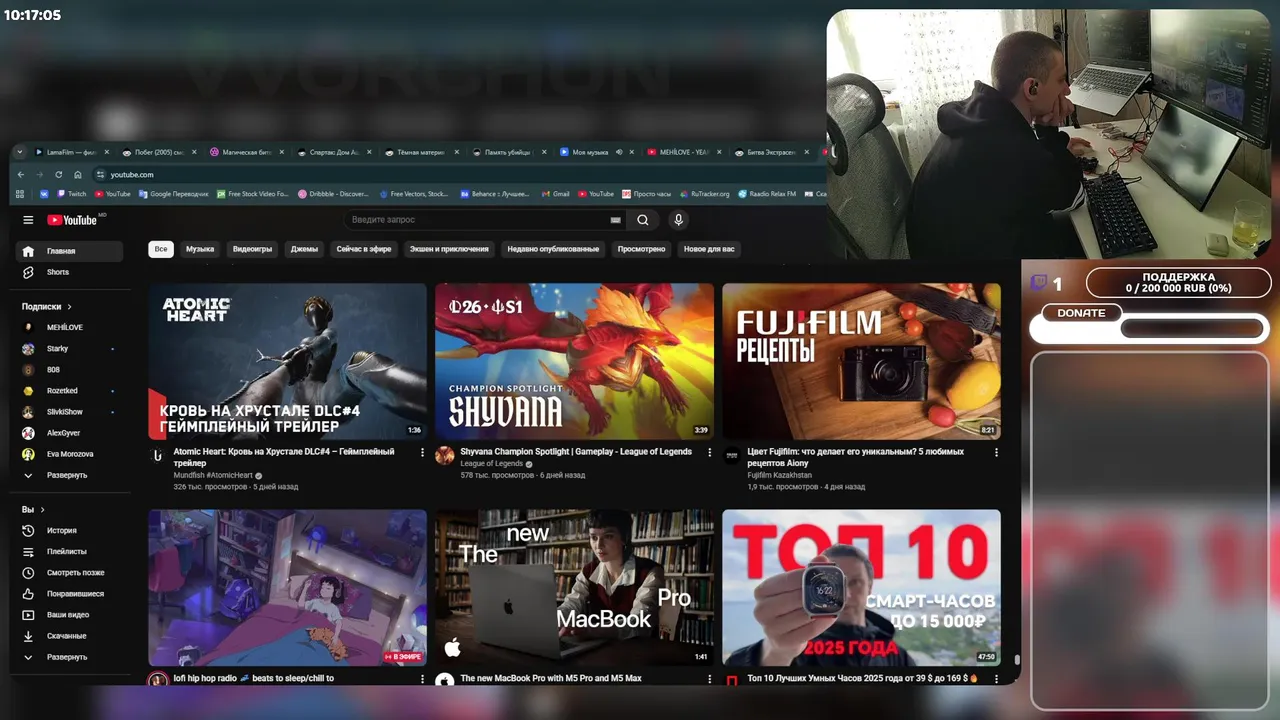Open AlexGyver channel subscription
This screenshot has height=720, width=1280.
pyautogui.click(x=70, y=433)
